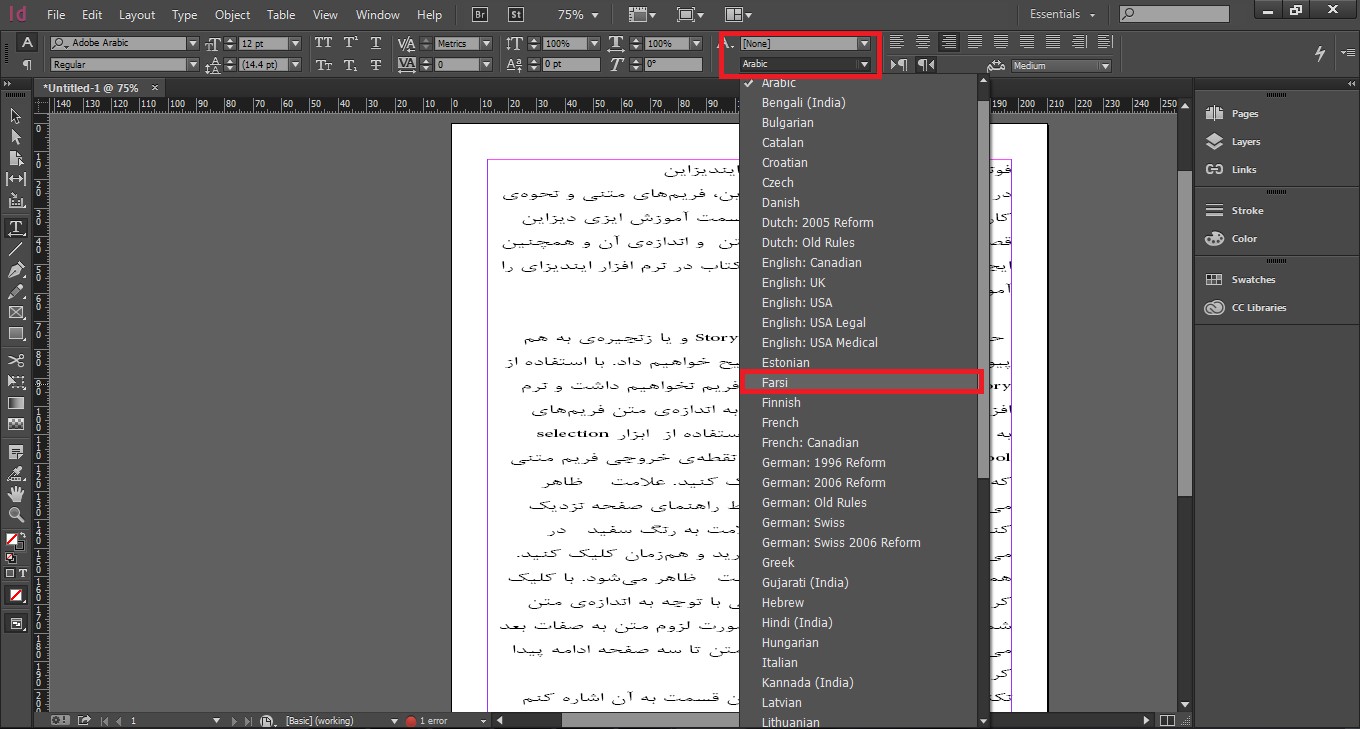Screen dimensions: 1360x729
Task: Select the Eyedropper tool
Action: click(x=16, y=473)
